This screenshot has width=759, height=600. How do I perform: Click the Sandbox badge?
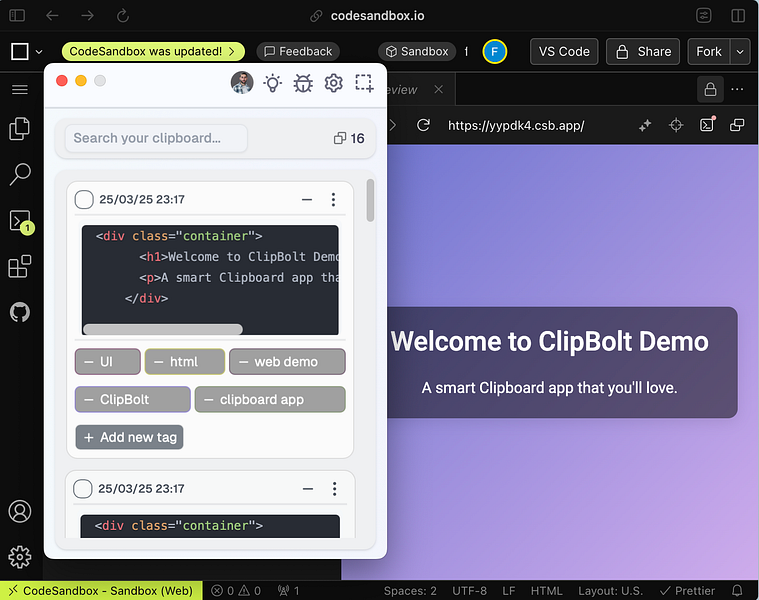point(417,51)
